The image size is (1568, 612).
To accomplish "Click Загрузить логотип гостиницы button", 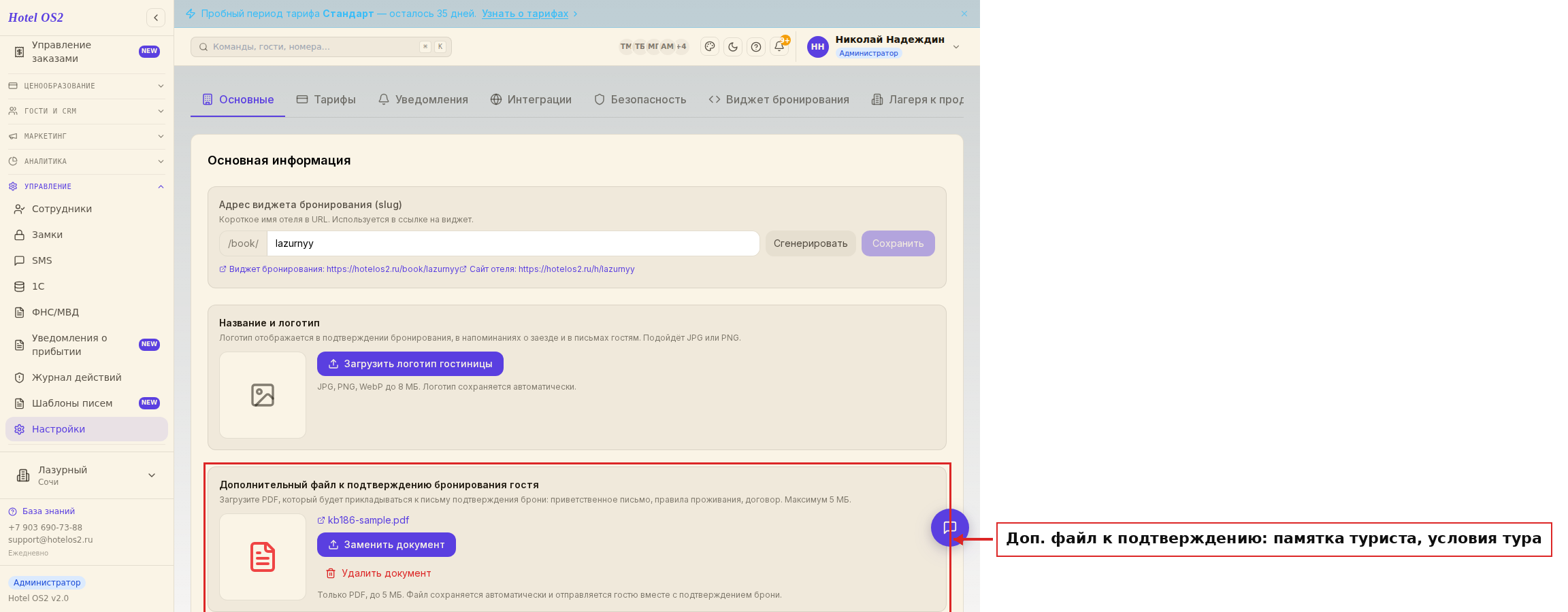I will tap(410, 364).
